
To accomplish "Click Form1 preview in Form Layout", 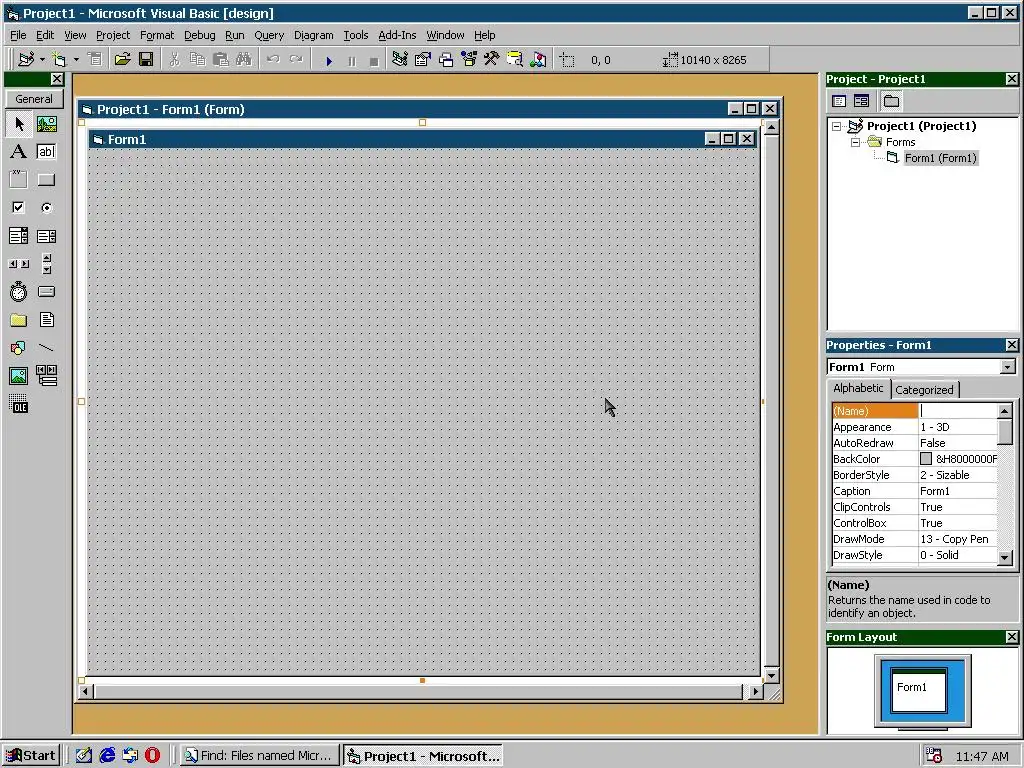I will point(918,689).
